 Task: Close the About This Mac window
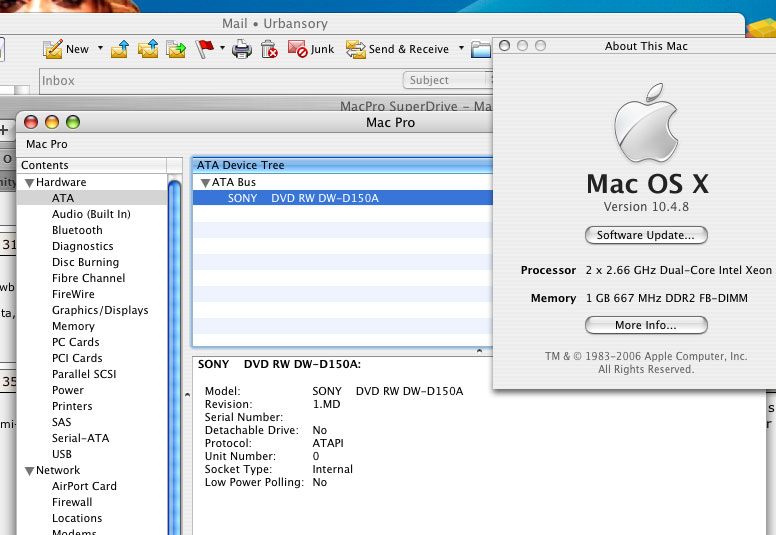(504, 46)
